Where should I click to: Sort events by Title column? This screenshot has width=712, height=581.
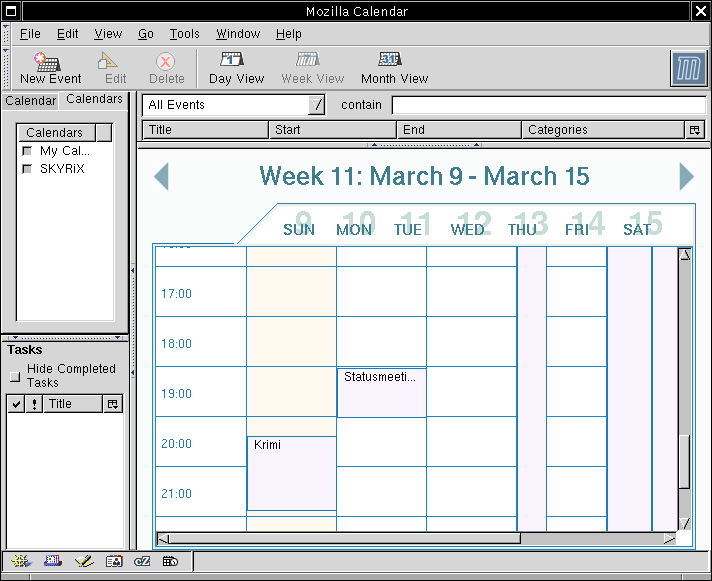(205, 130)
